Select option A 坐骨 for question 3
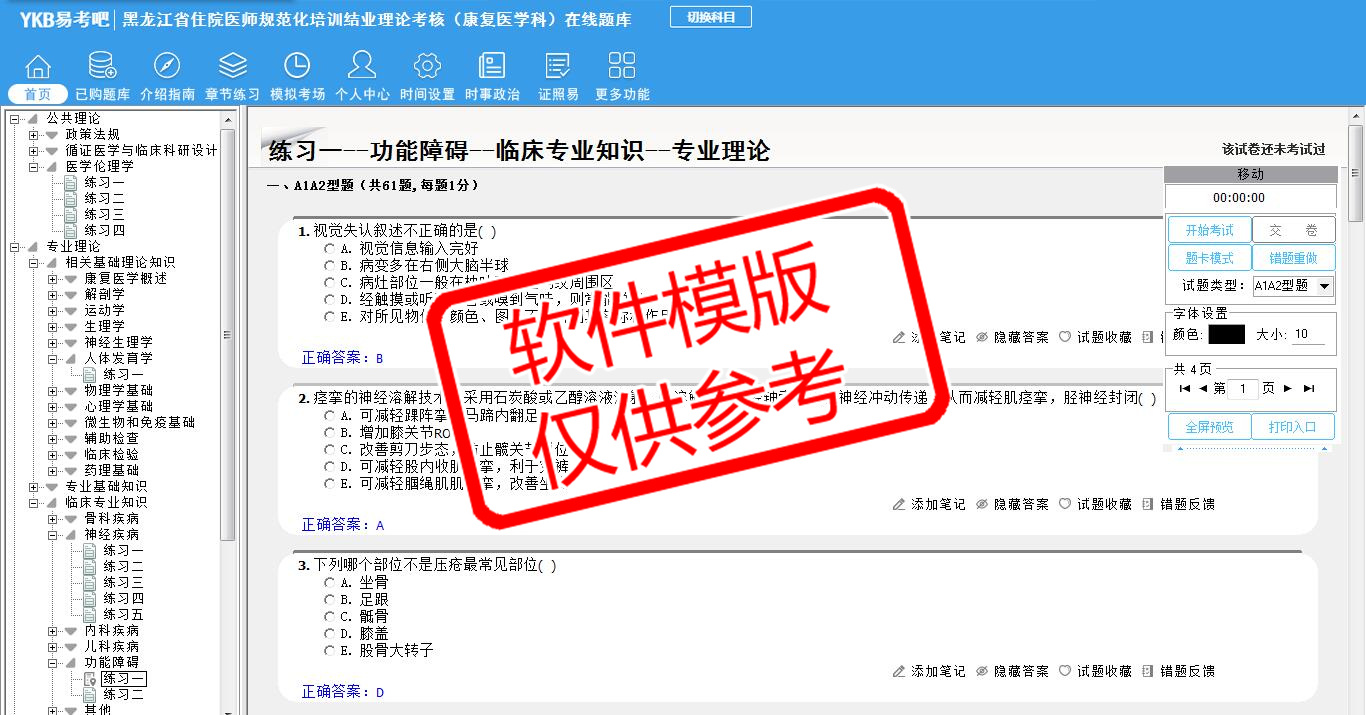The height and width of the screenshot is (715, 1366). point(330,583)
